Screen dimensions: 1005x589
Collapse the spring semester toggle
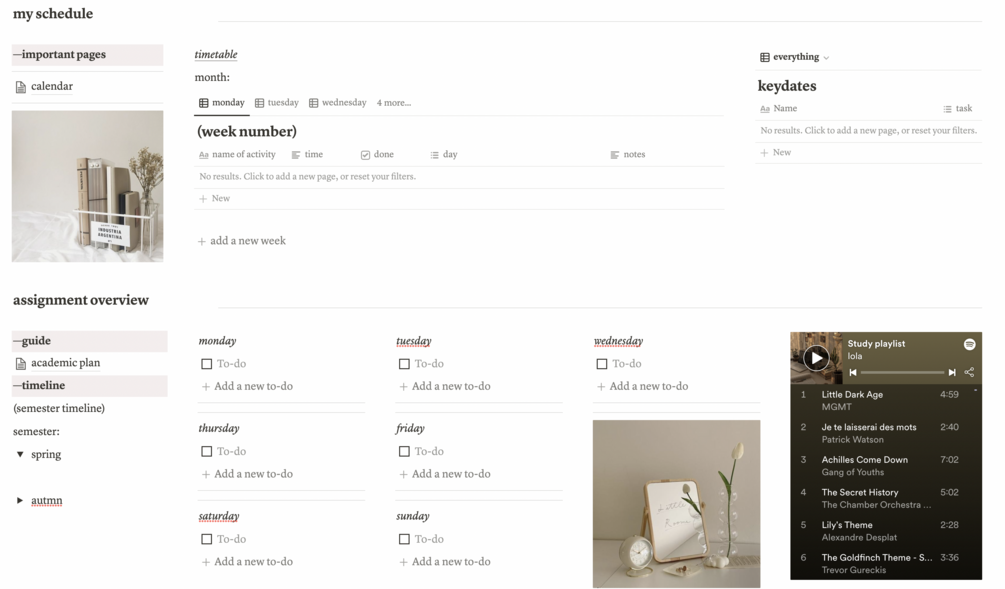click(x=20, y=454)
